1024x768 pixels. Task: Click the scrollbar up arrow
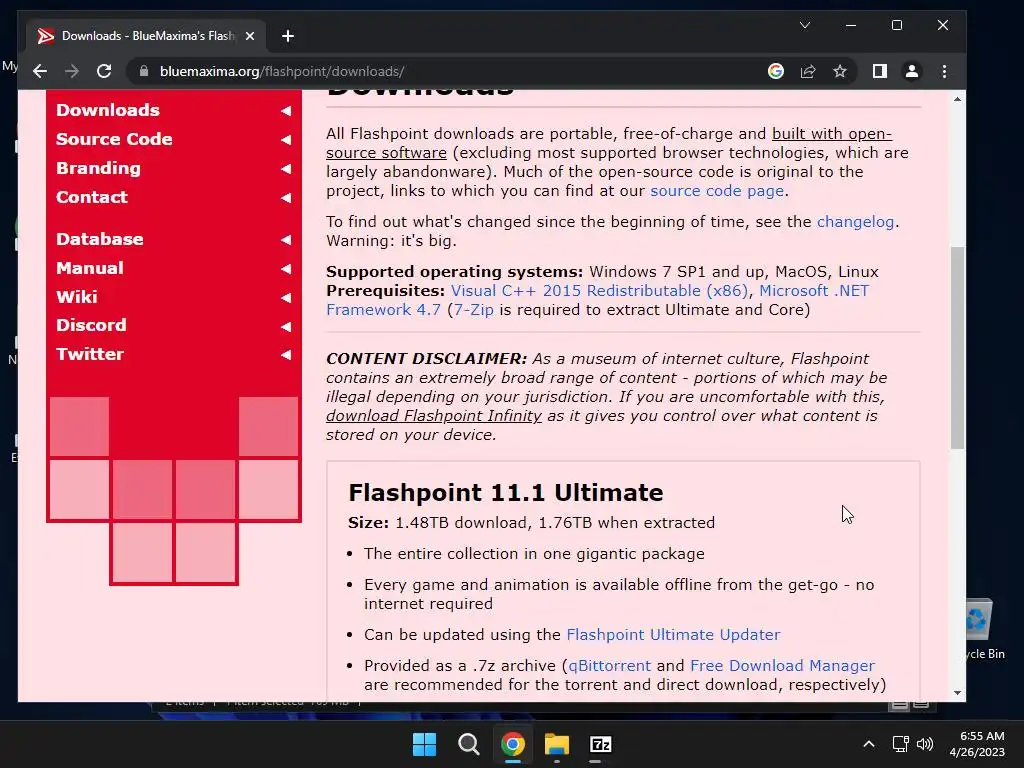(957, 99)
